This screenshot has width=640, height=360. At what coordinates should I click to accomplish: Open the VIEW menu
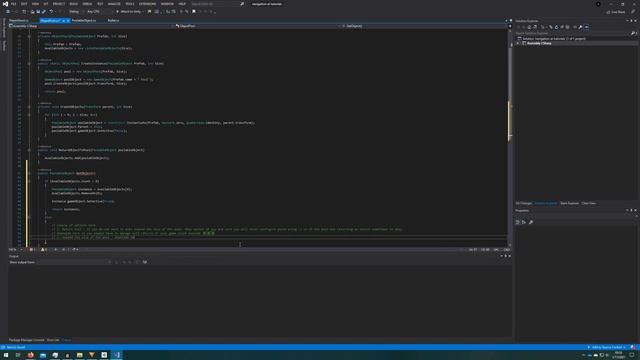(x=35, y=4)
